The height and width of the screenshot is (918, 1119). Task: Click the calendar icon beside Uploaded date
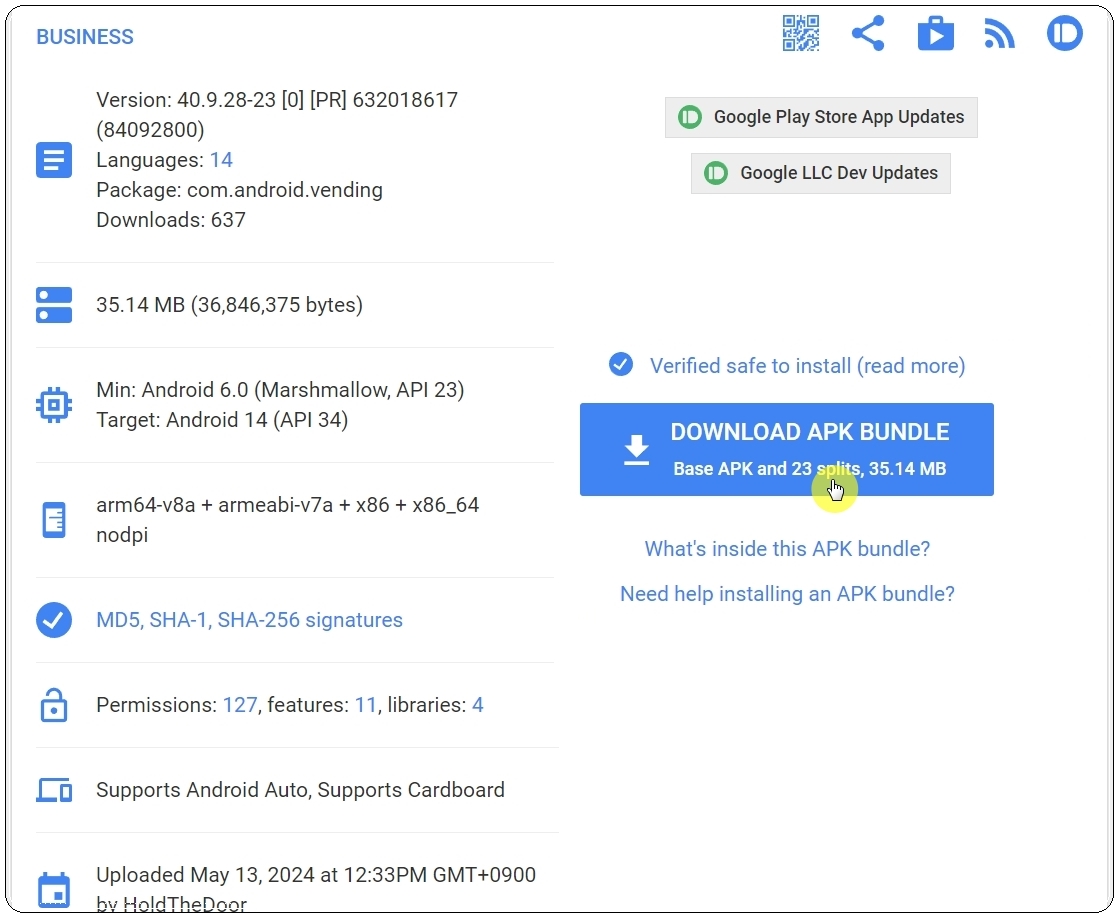coord(54,890)
